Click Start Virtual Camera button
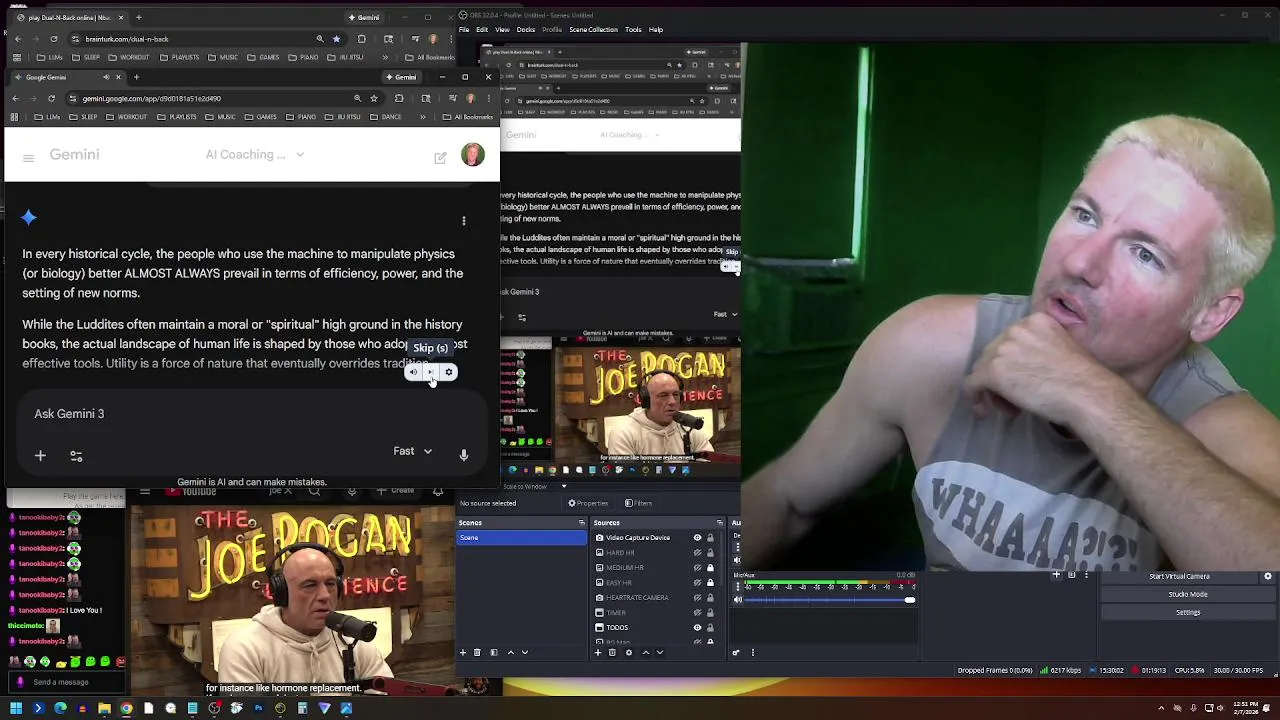 point(1179,576)
